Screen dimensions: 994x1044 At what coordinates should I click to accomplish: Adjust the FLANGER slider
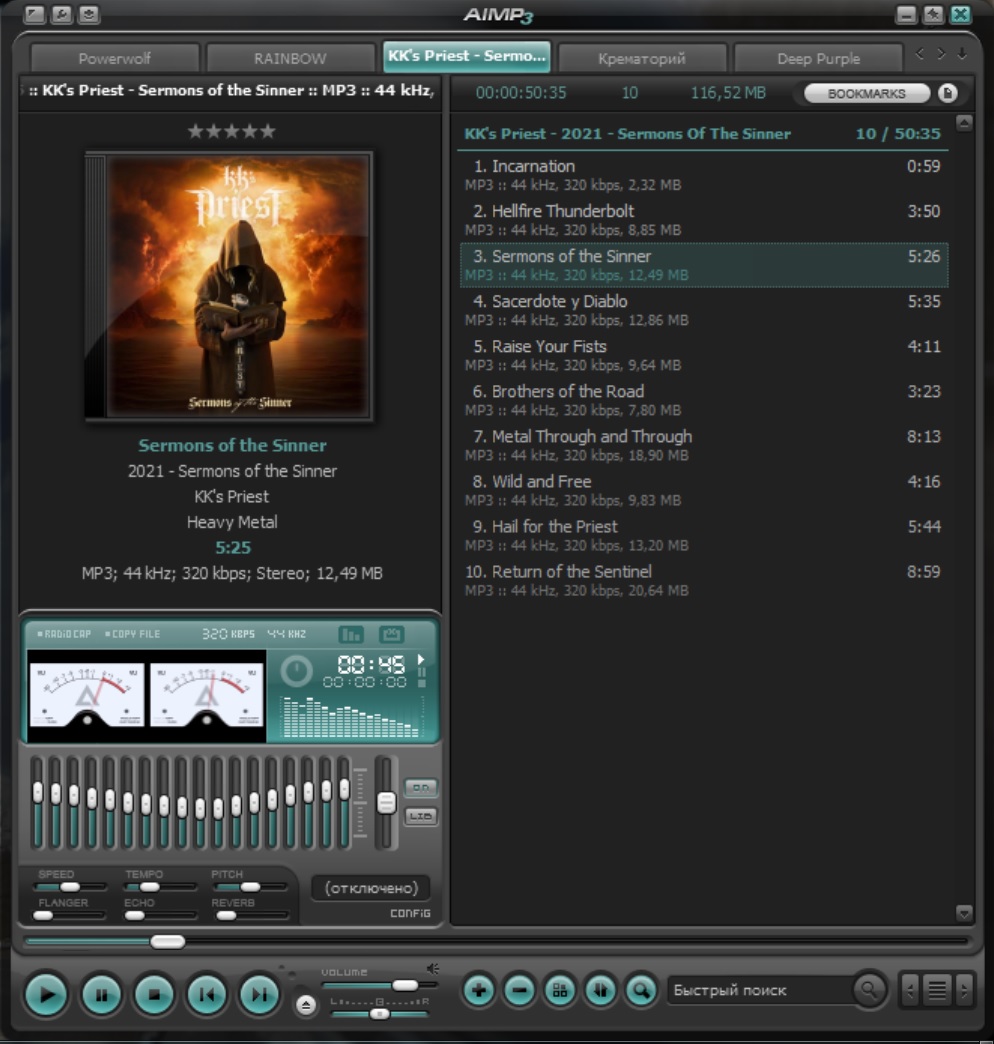70,915
